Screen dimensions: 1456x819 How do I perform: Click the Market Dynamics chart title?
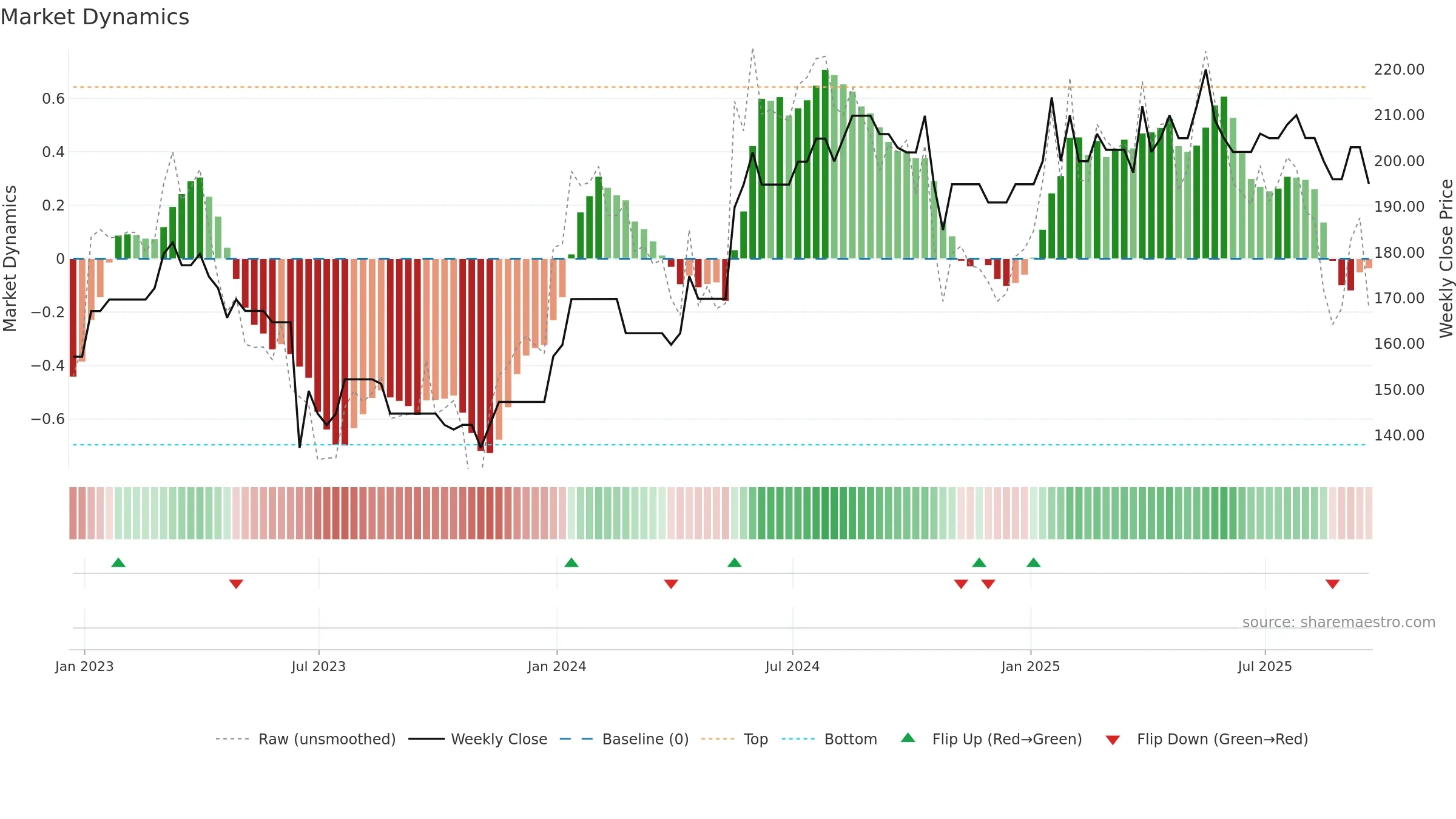pos(95,17)
